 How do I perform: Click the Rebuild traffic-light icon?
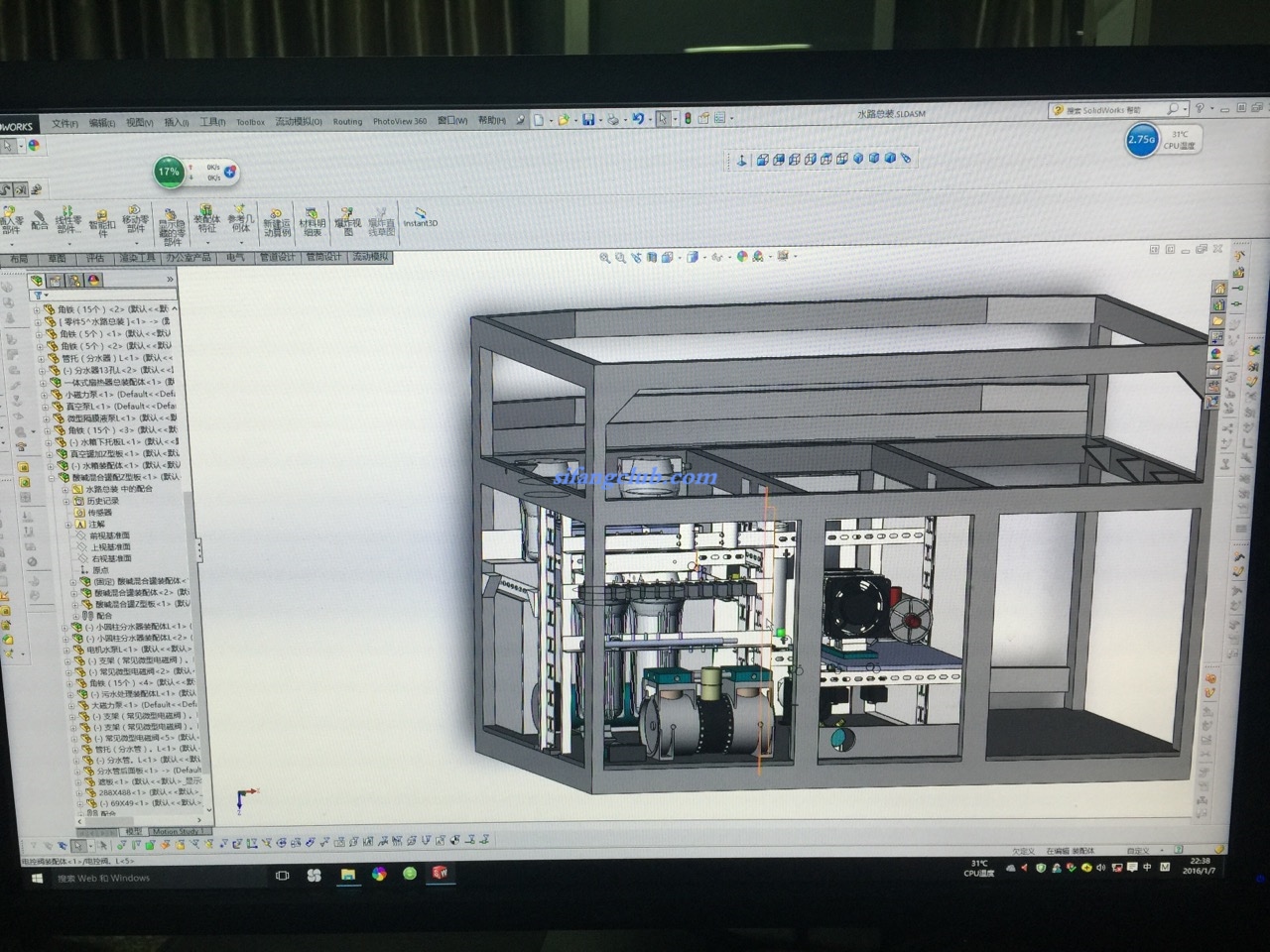tap(687, 119)
